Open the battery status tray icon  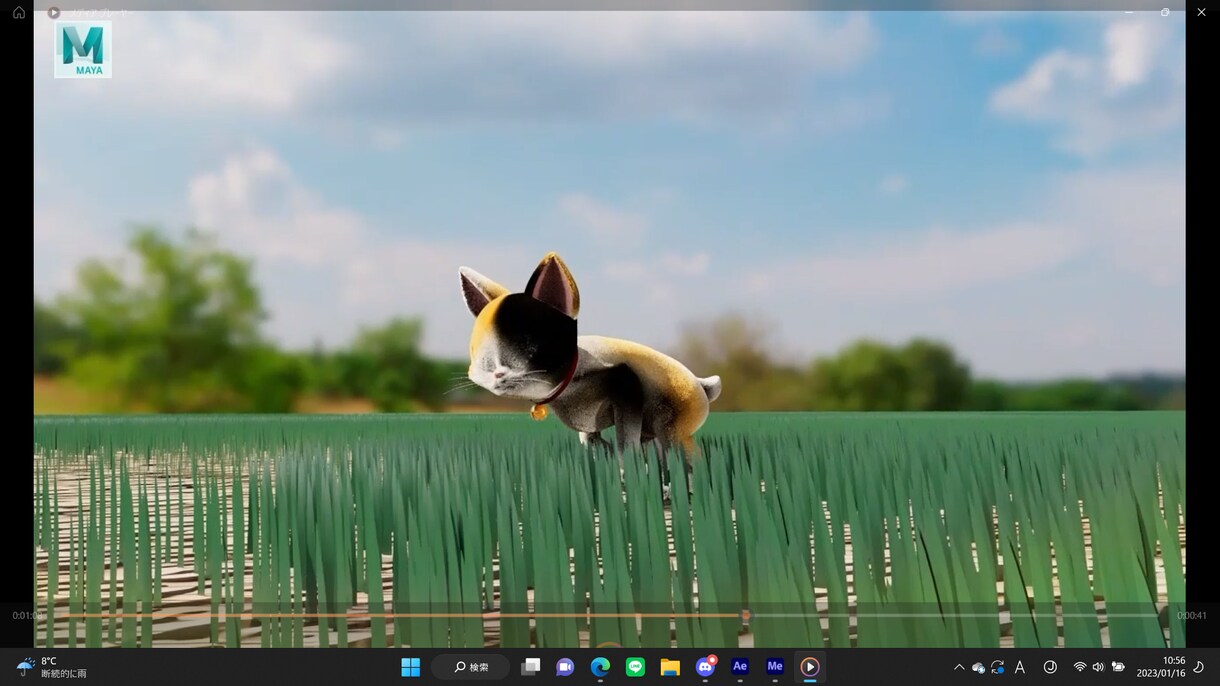tap(1118, 667)
